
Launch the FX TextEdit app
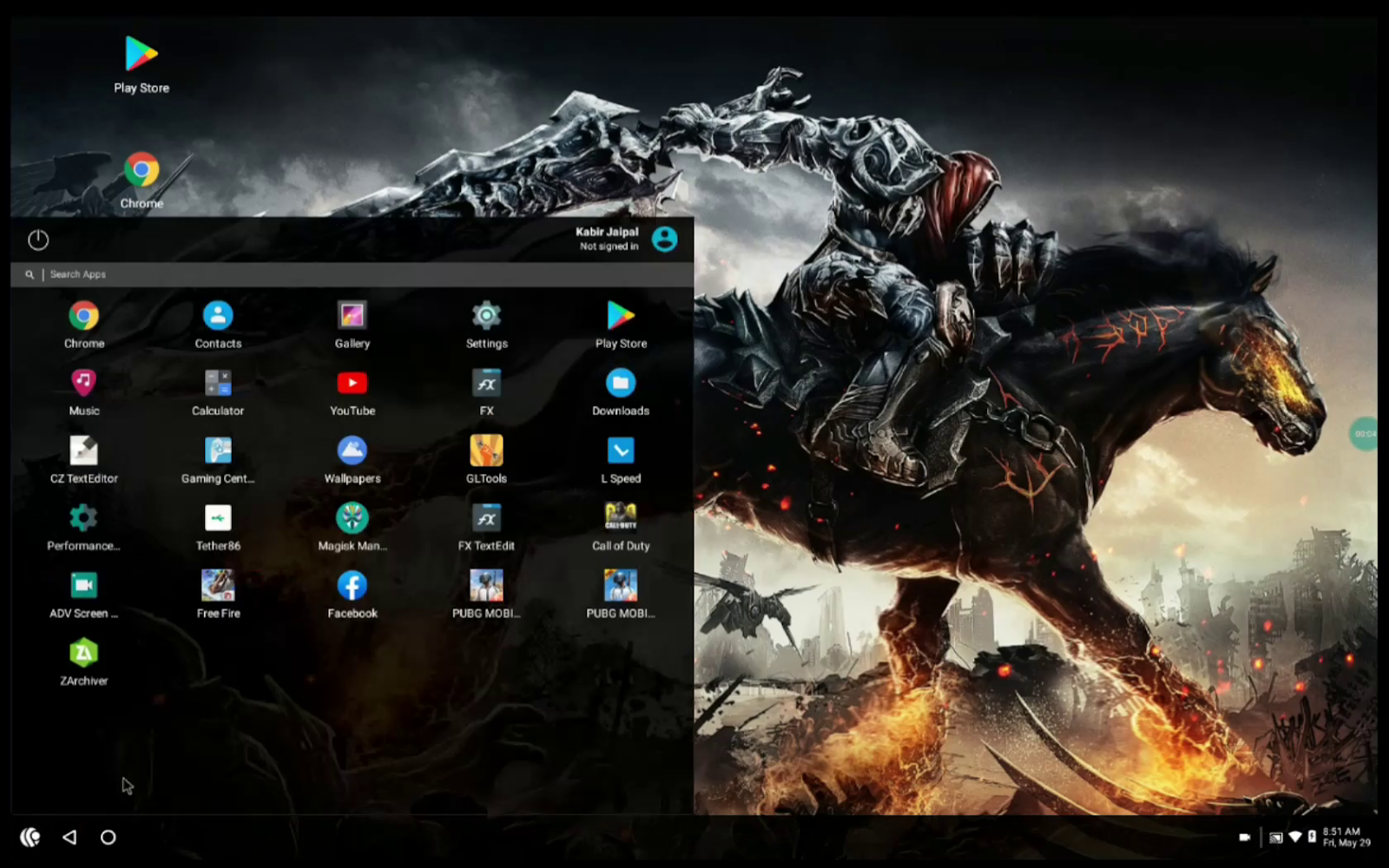click(487, 528)
